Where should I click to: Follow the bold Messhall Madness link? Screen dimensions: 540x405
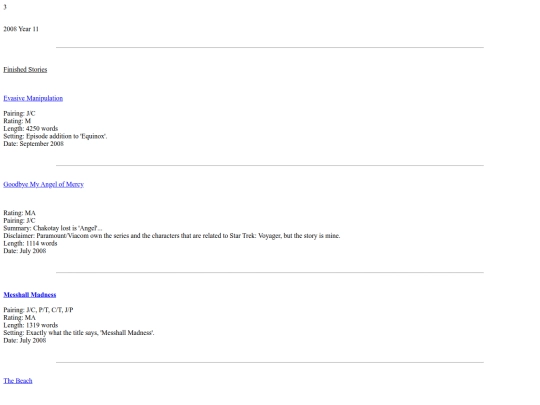30,294
